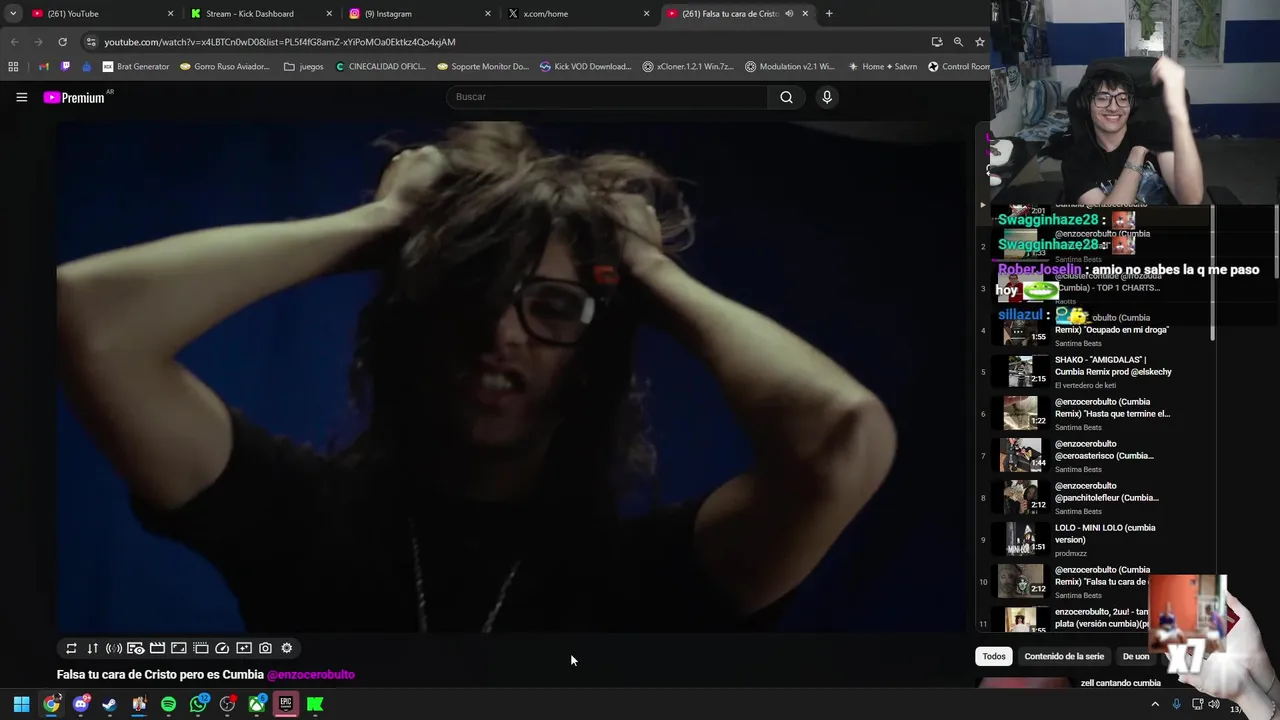This screenshot has width=1280, height=720.
Task: Click the aspect ratio frame icon below video
Action: [179, 648]
